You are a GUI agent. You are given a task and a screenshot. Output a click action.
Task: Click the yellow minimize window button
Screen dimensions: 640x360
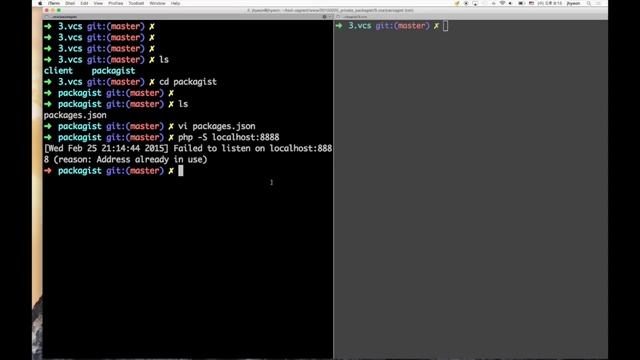[53, 10]
